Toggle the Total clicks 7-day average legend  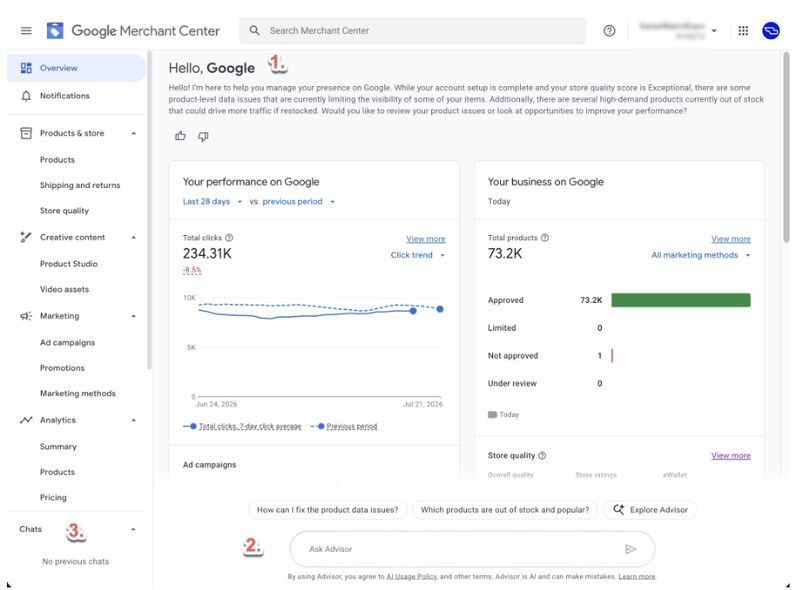point(242,426)
